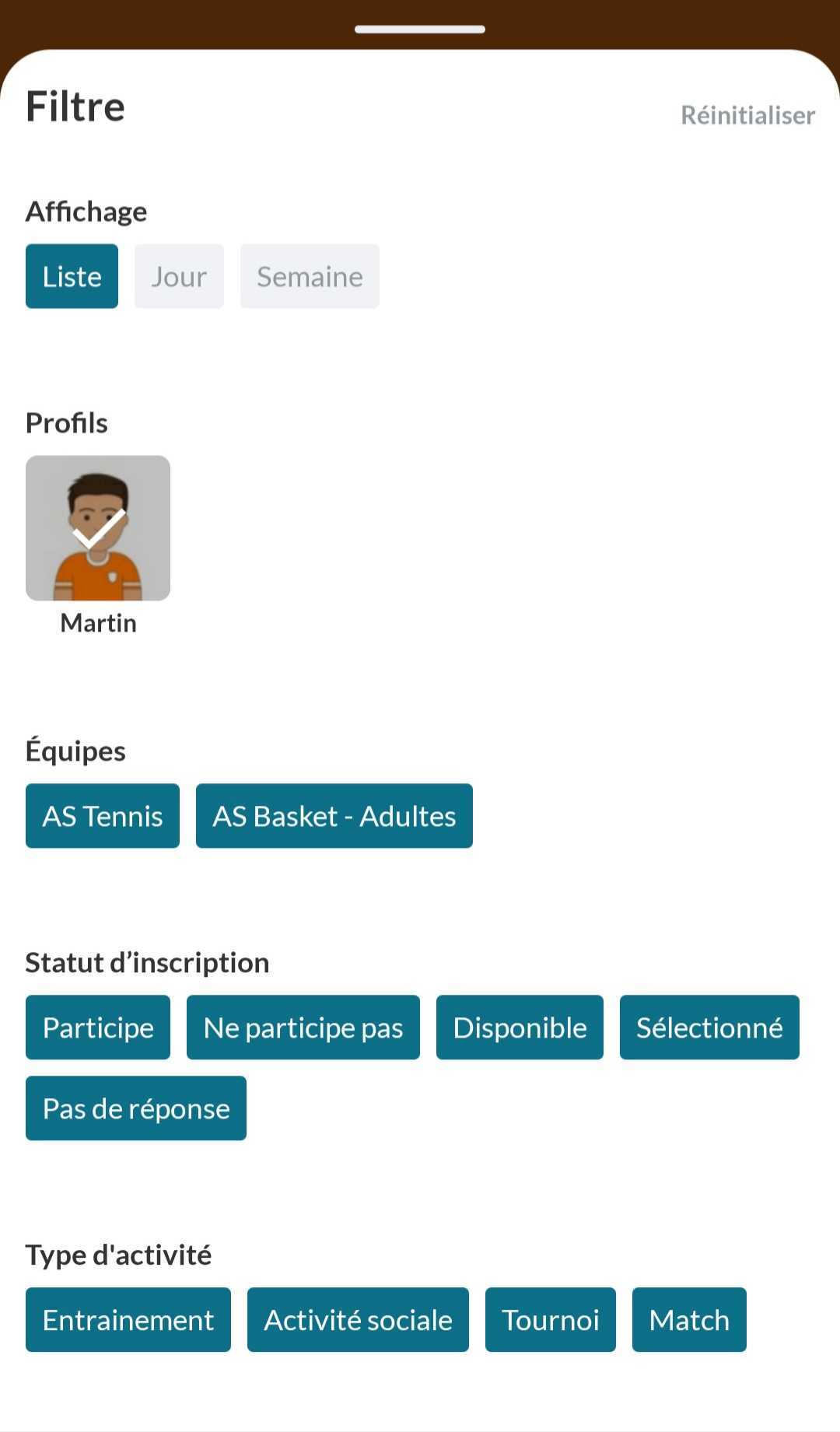Toggle the AS Tennis team filter

coord(103,816)
